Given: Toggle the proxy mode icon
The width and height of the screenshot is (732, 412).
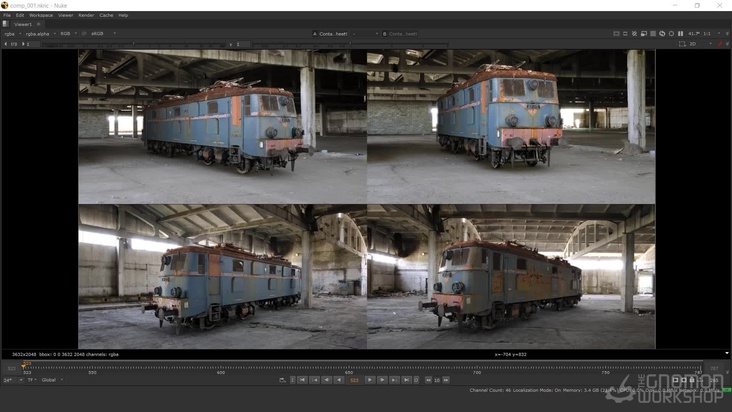Looking at the screenshot, I should click(625, 34).
